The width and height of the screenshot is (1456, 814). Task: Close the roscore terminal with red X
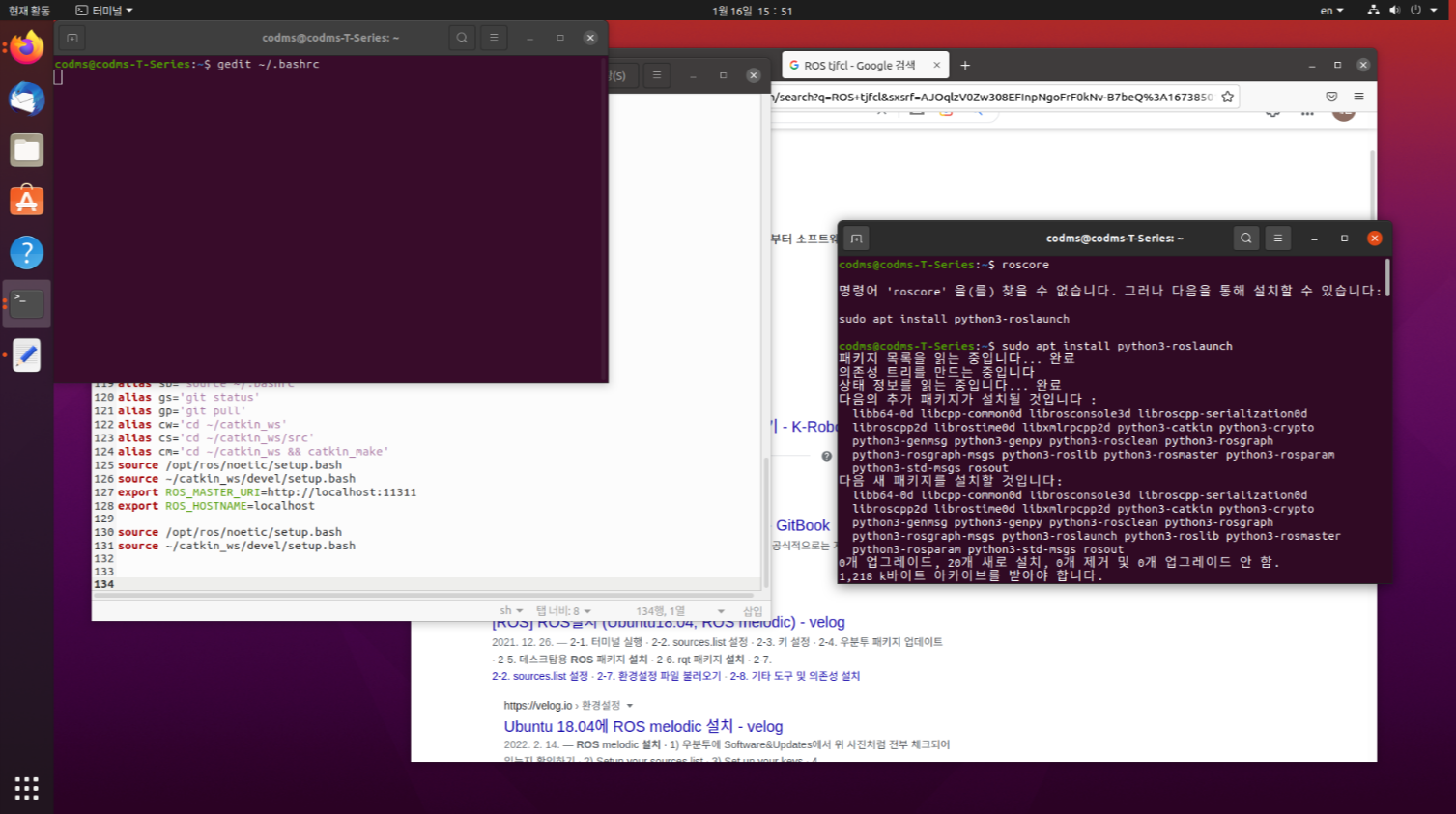[x=1374, y=239]
